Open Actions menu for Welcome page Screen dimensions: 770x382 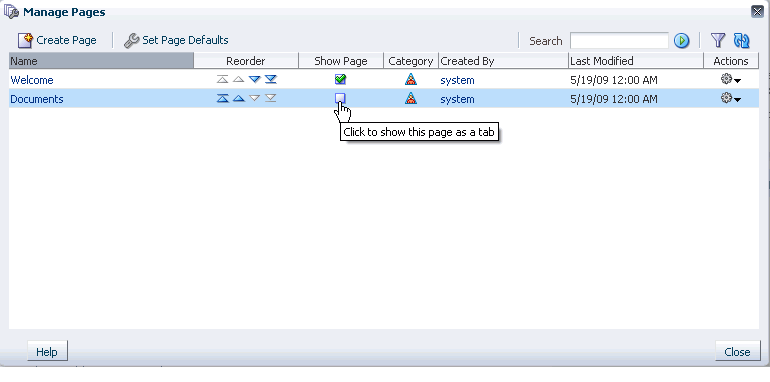tap(731, 80)
